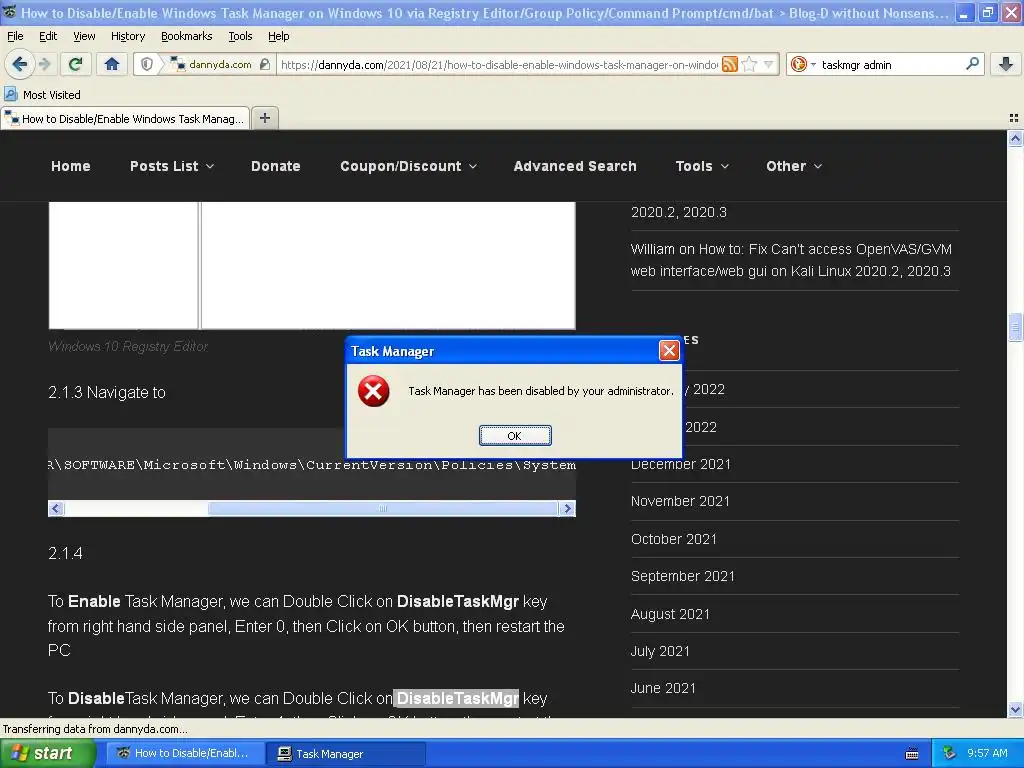Click the magnifier search icon in the search box
This screenshot has height=768, width=1024.
[972, 64]
